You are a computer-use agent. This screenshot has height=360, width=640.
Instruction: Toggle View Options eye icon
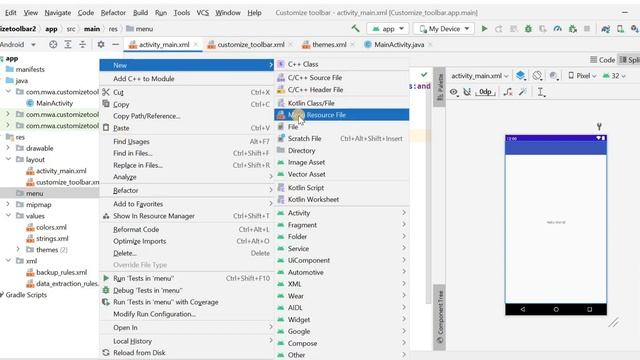[454, 92]
